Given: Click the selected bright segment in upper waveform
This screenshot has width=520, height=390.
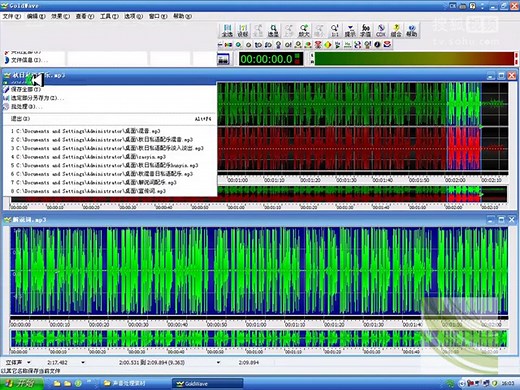Looking at the screenshot, I should tap(464, 127).
